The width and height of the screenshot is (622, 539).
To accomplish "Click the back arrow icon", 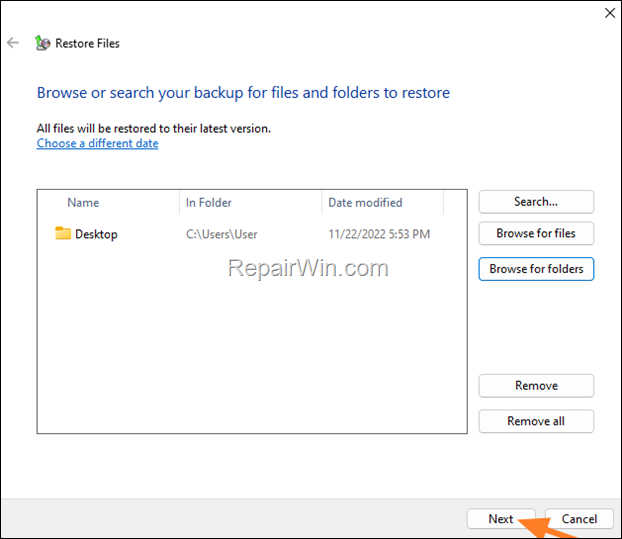I will click(13, 42).
